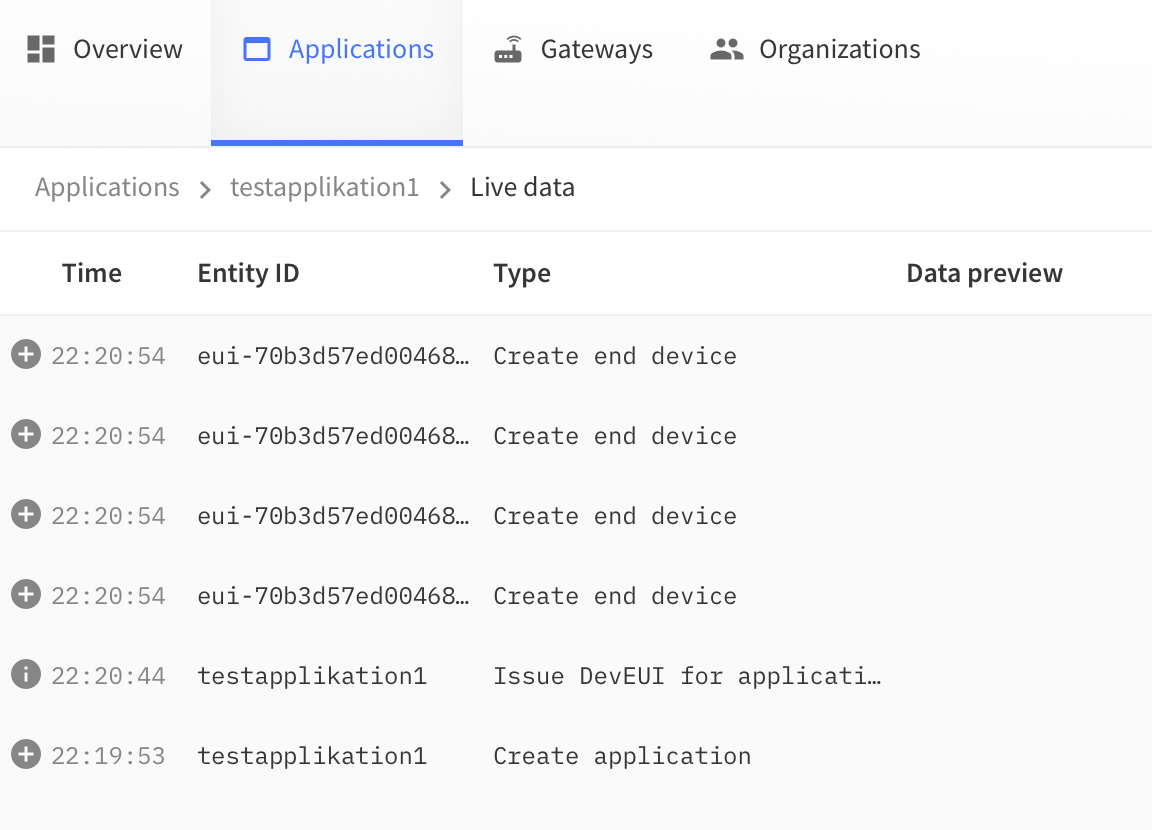This screenshot has height=830, width=1152.
Task: Select Live data breadcrumb item
Action: tap(522, 187)
